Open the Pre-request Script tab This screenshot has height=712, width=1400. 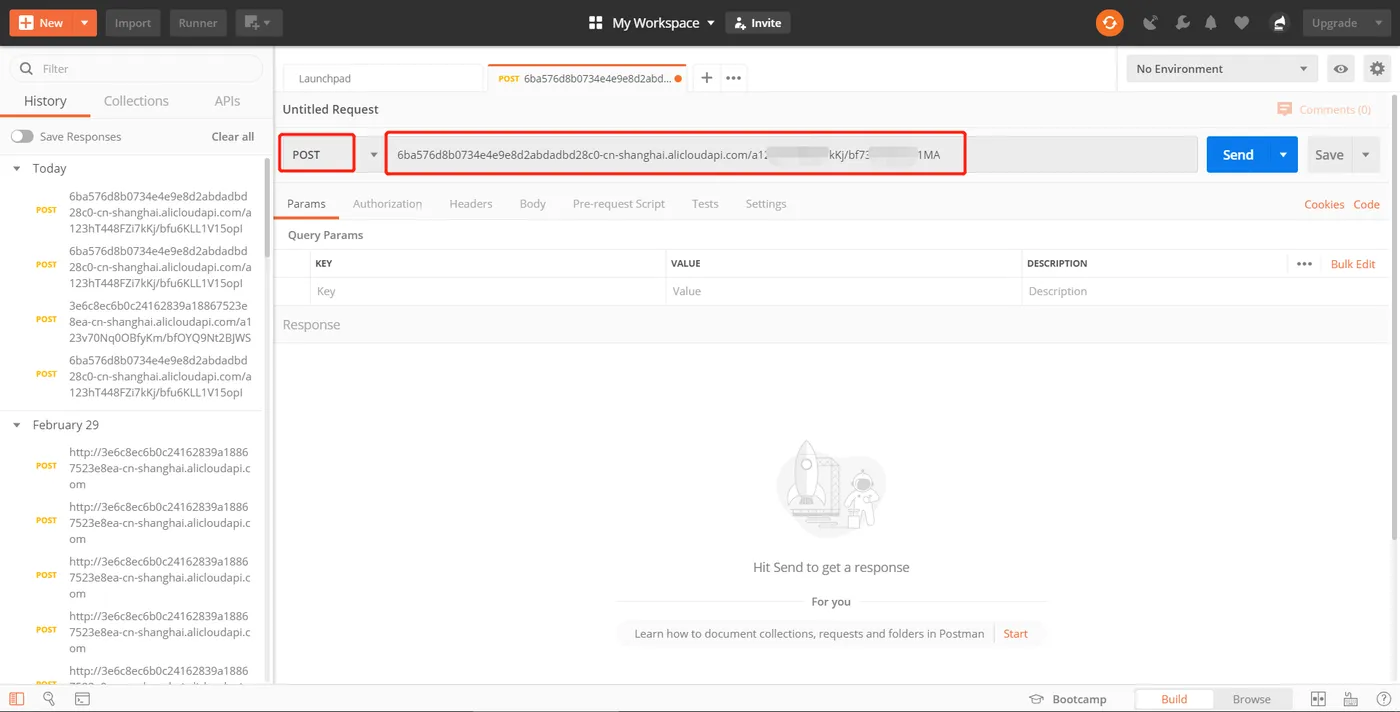point(619,204)
